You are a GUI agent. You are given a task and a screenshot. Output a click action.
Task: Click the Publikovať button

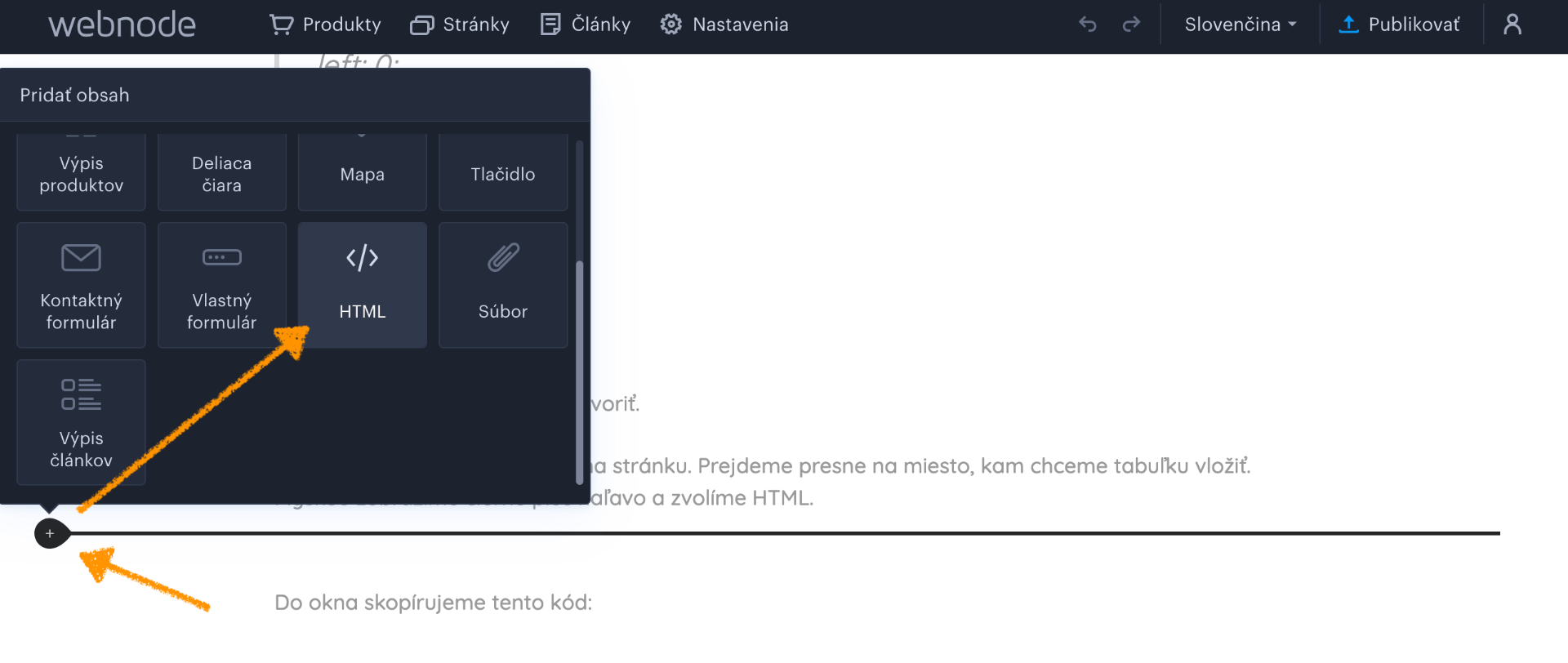(1399, 24)
